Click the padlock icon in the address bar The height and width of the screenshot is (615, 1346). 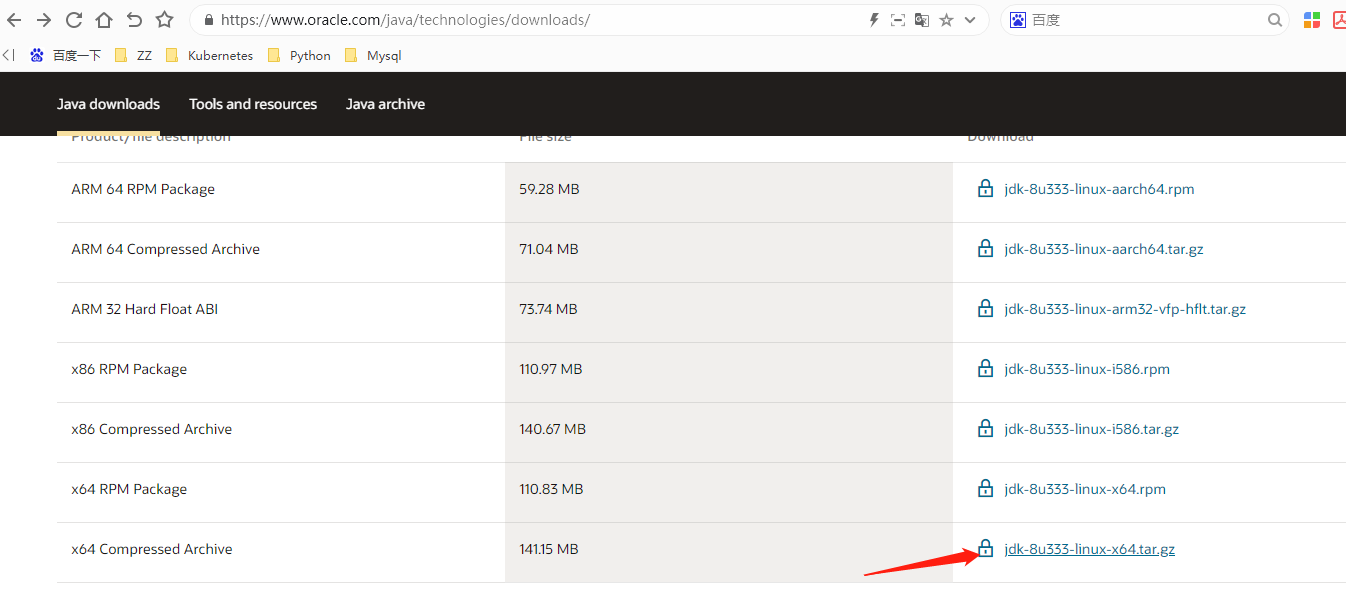208,20
